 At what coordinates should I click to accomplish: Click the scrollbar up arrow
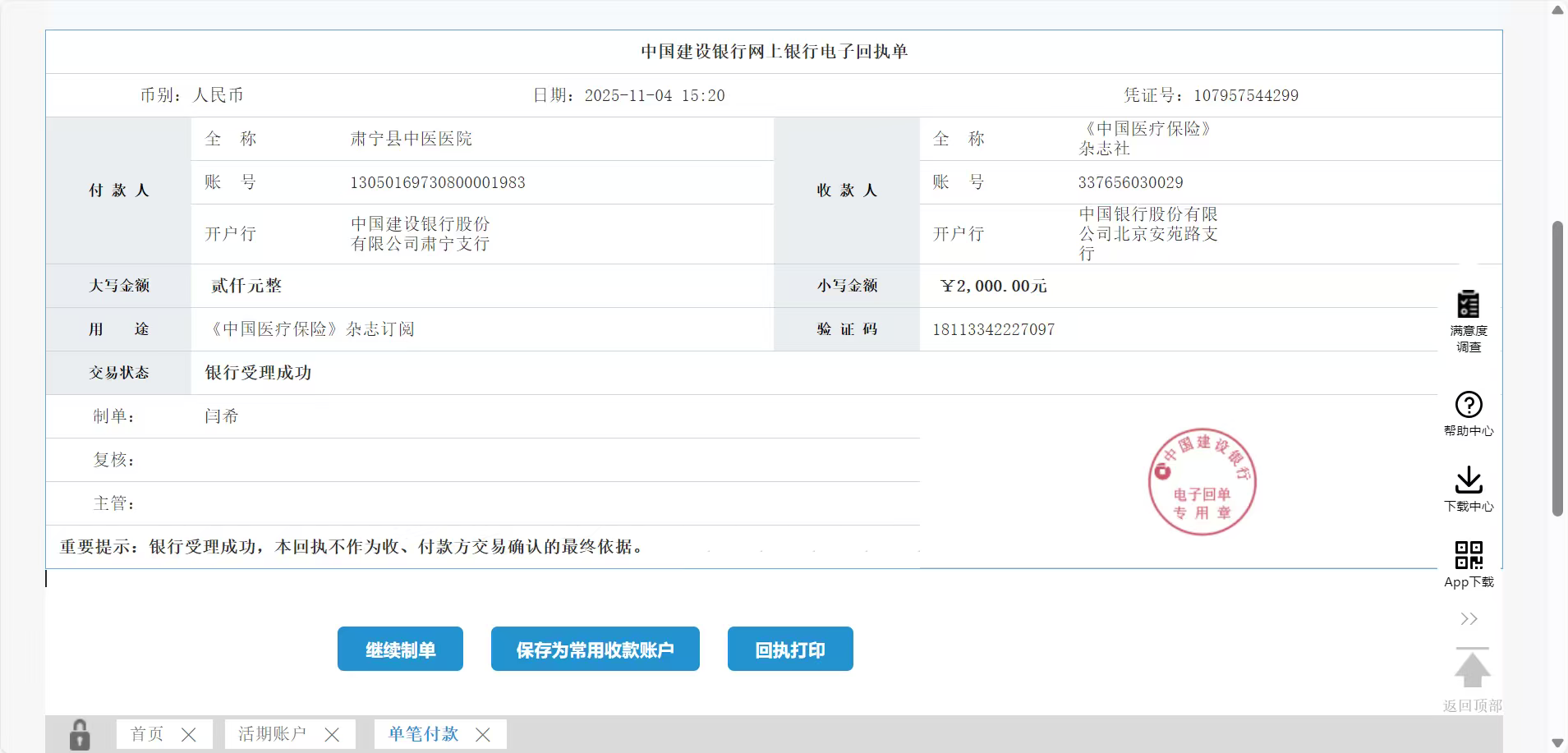[1557, 11]
